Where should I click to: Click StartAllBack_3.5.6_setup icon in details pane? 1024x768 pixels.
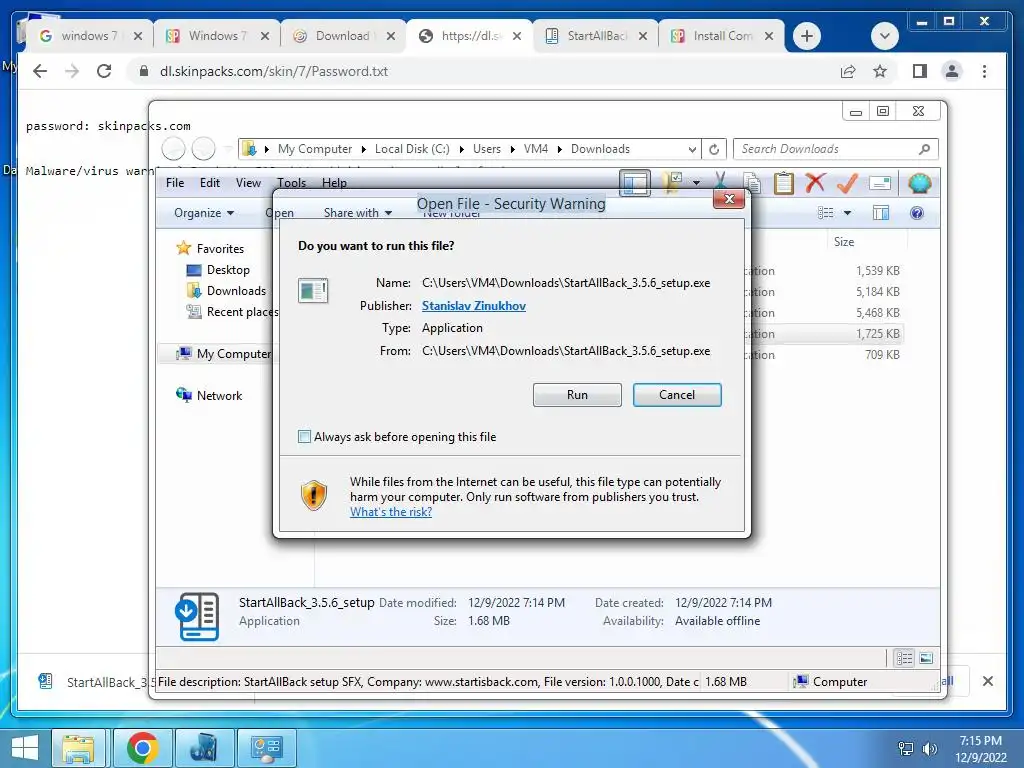tap(197, 616)
